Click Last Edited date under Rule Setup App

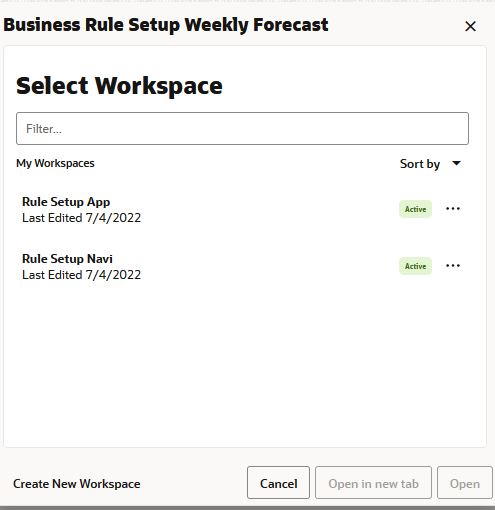point(81,218)
